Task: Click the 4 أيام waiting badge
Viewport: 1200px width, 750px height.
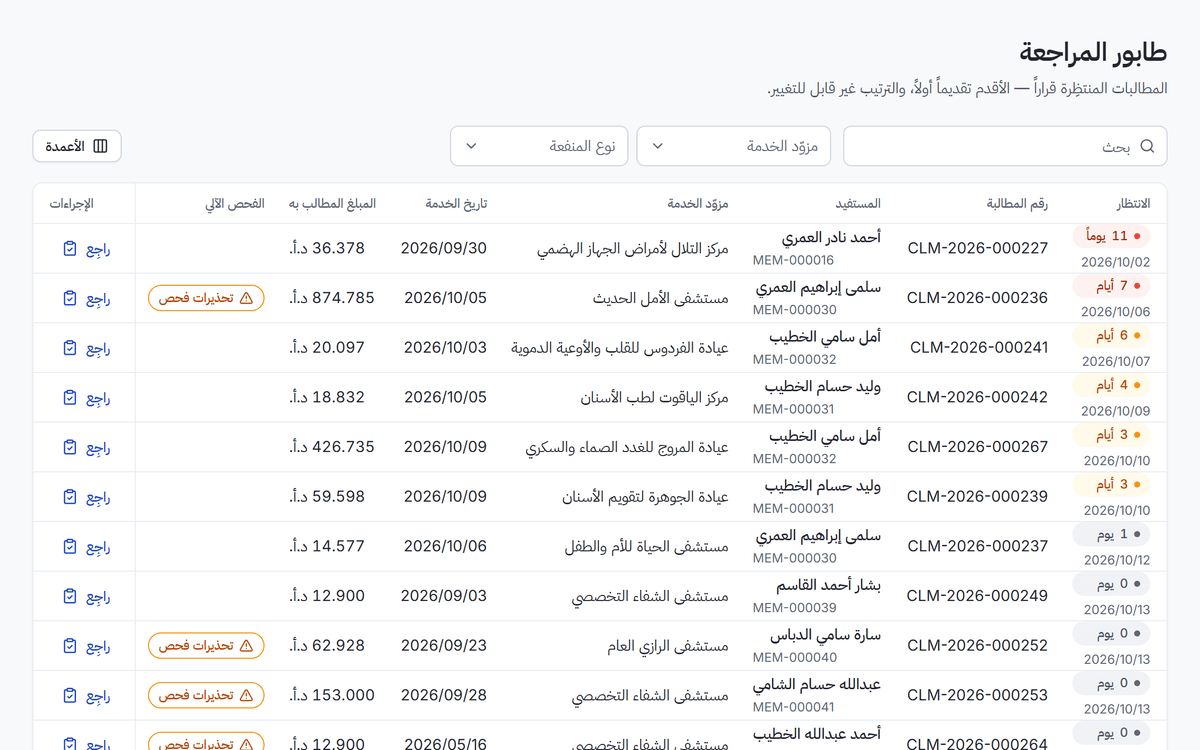Action: pyautogui.click(x=1111, y=385)
